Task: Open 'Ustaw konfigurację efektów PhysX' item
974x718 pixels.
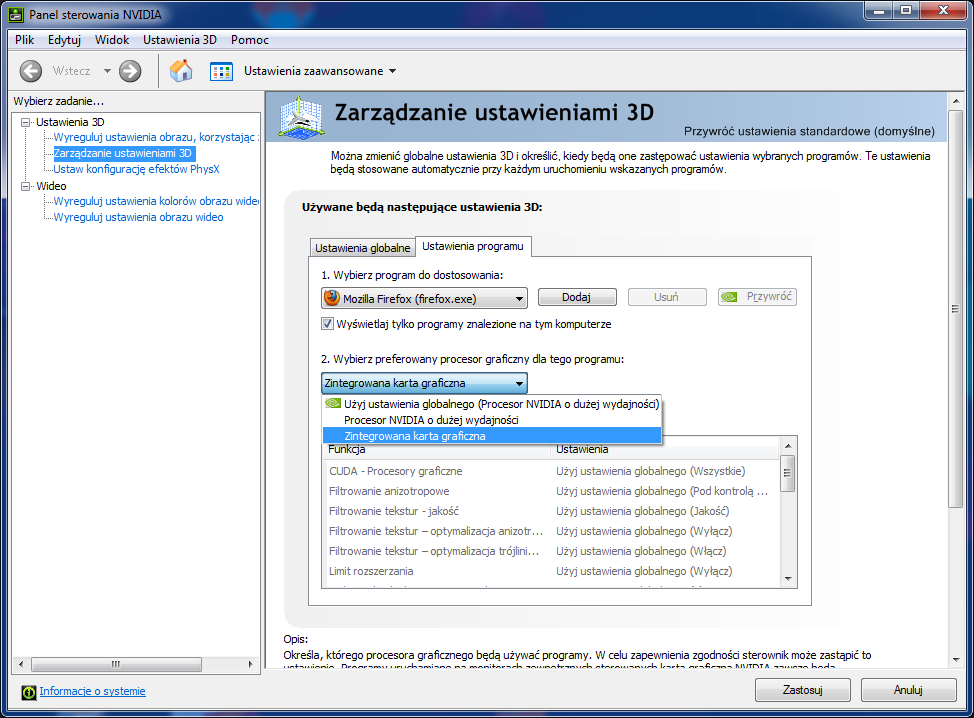Action: click(136, 169)
